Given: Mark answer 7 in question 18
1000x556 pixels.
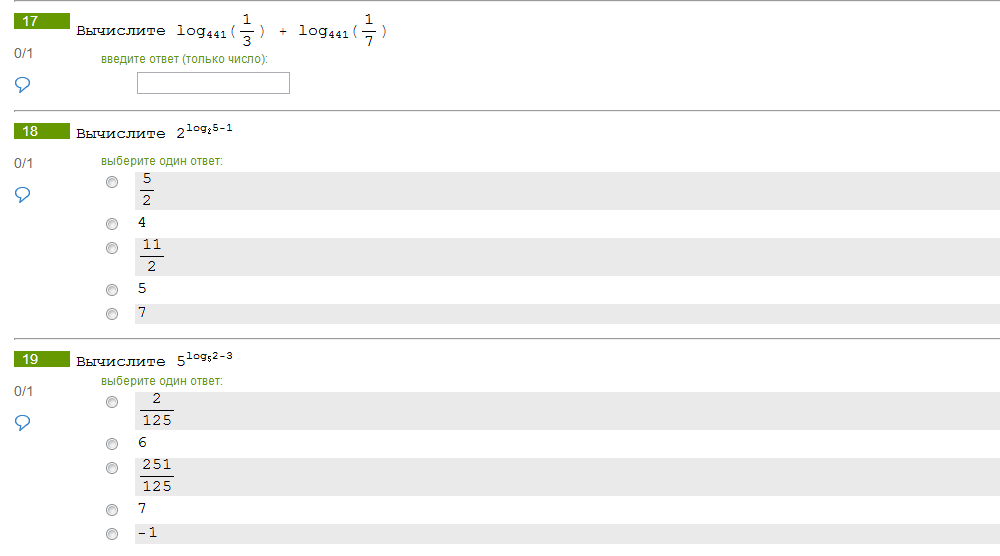Looking at the screenshot, I should (112, 314).
